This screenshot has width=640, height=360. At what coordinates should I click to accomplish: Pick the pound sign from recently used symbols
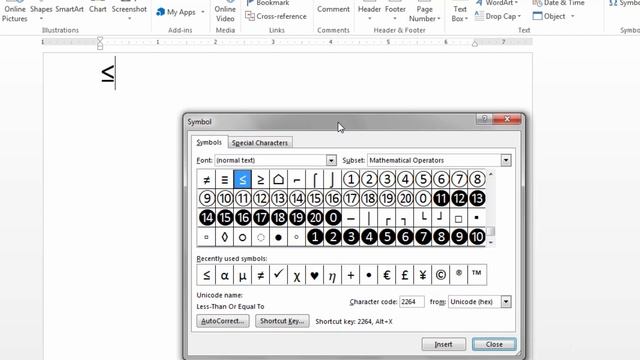[x=404, y=275]
